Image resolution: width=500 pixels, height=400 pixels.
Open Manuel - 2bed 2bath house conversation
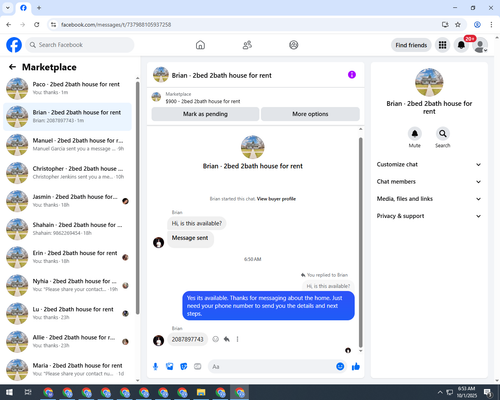pyautogui.click(x=67, y=145)
